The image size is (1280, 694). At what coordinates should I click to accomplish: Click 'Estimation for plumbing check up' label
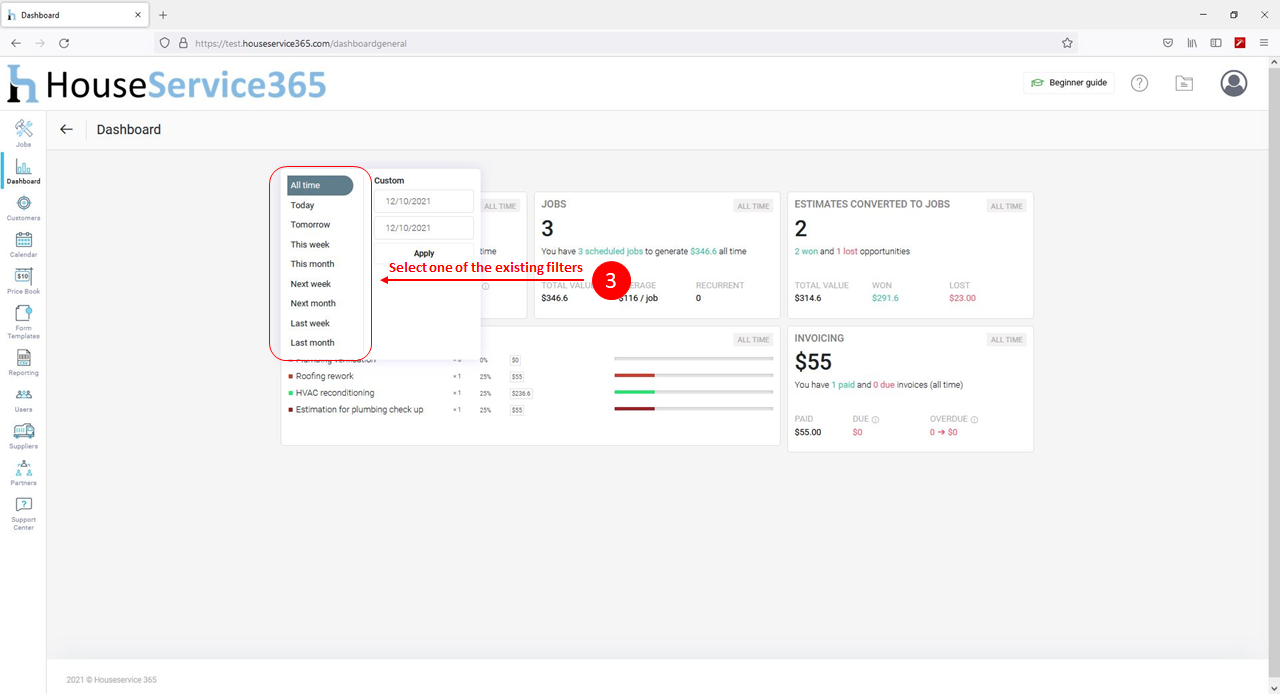coord(360,409)
